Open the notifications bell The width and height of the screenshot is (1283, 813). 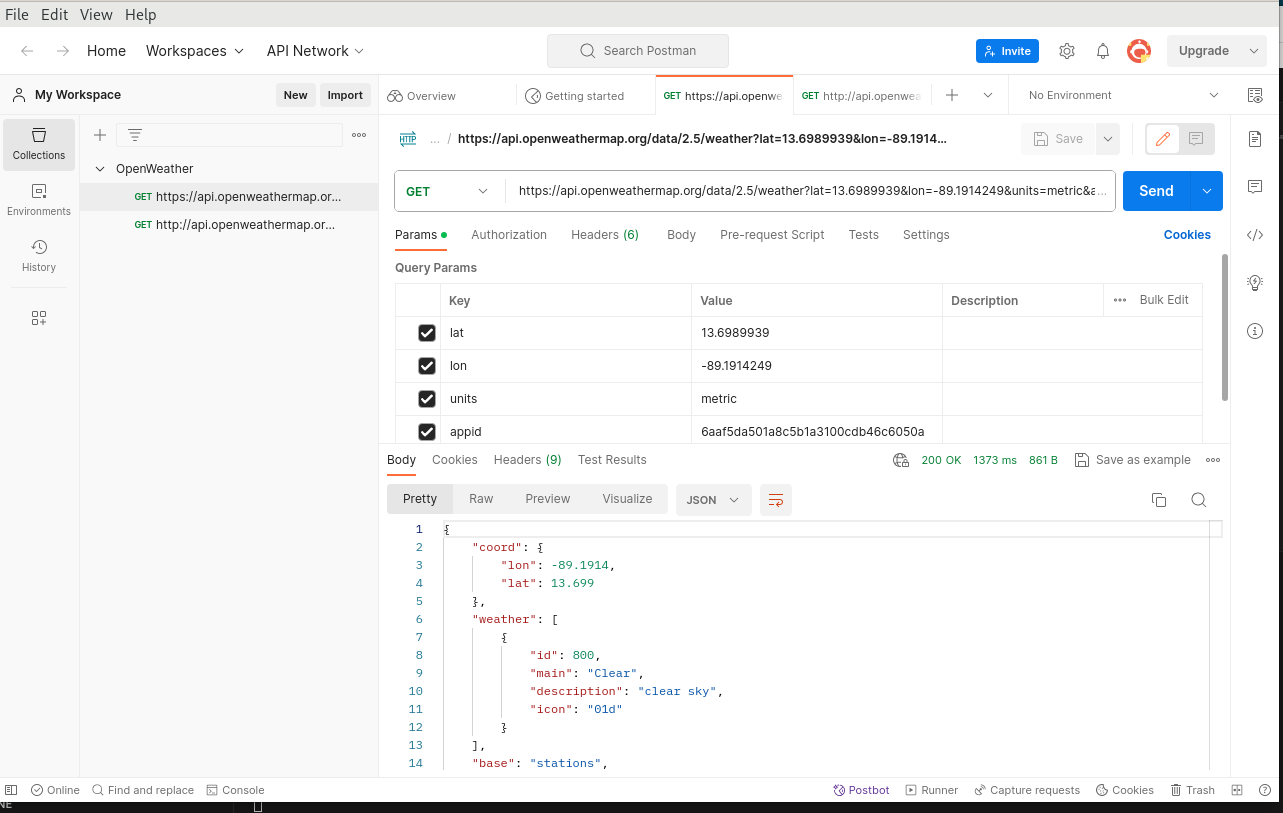[x=1103, y=51]
